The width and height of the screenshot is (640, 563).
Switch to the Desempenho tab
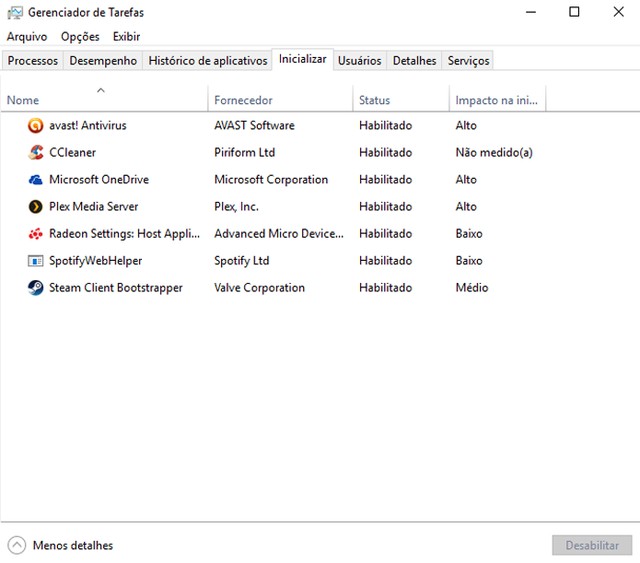coord(103,60)
